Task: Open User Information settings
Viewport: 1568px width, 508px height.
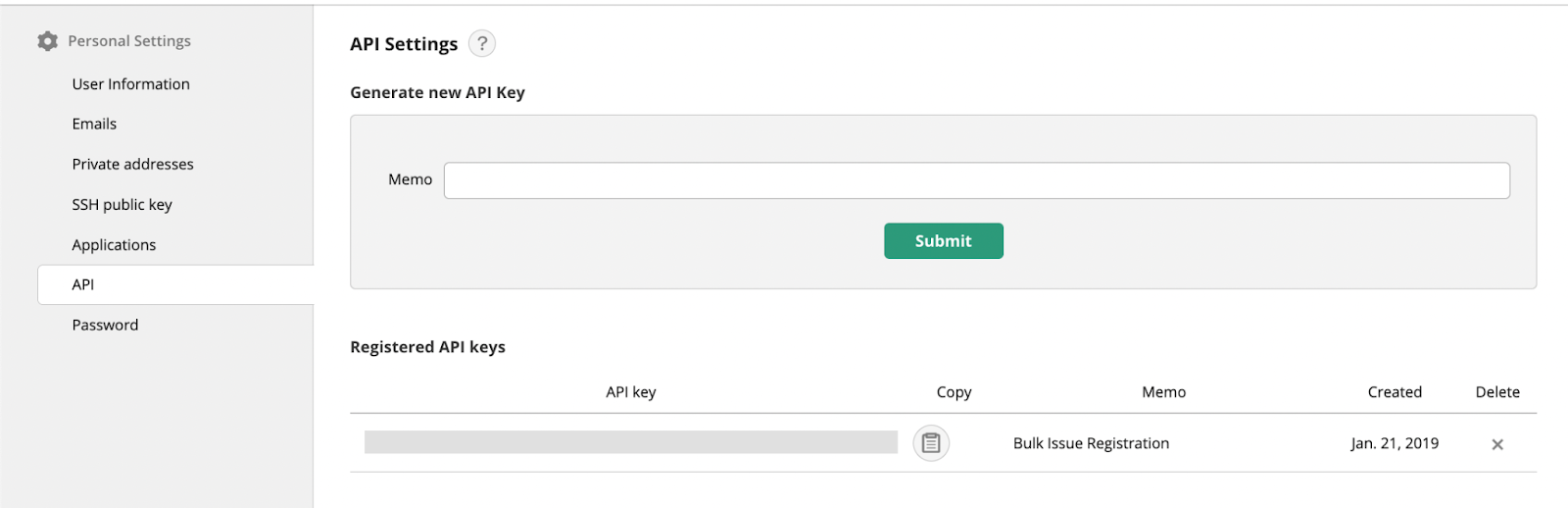Action: [131, 84]
